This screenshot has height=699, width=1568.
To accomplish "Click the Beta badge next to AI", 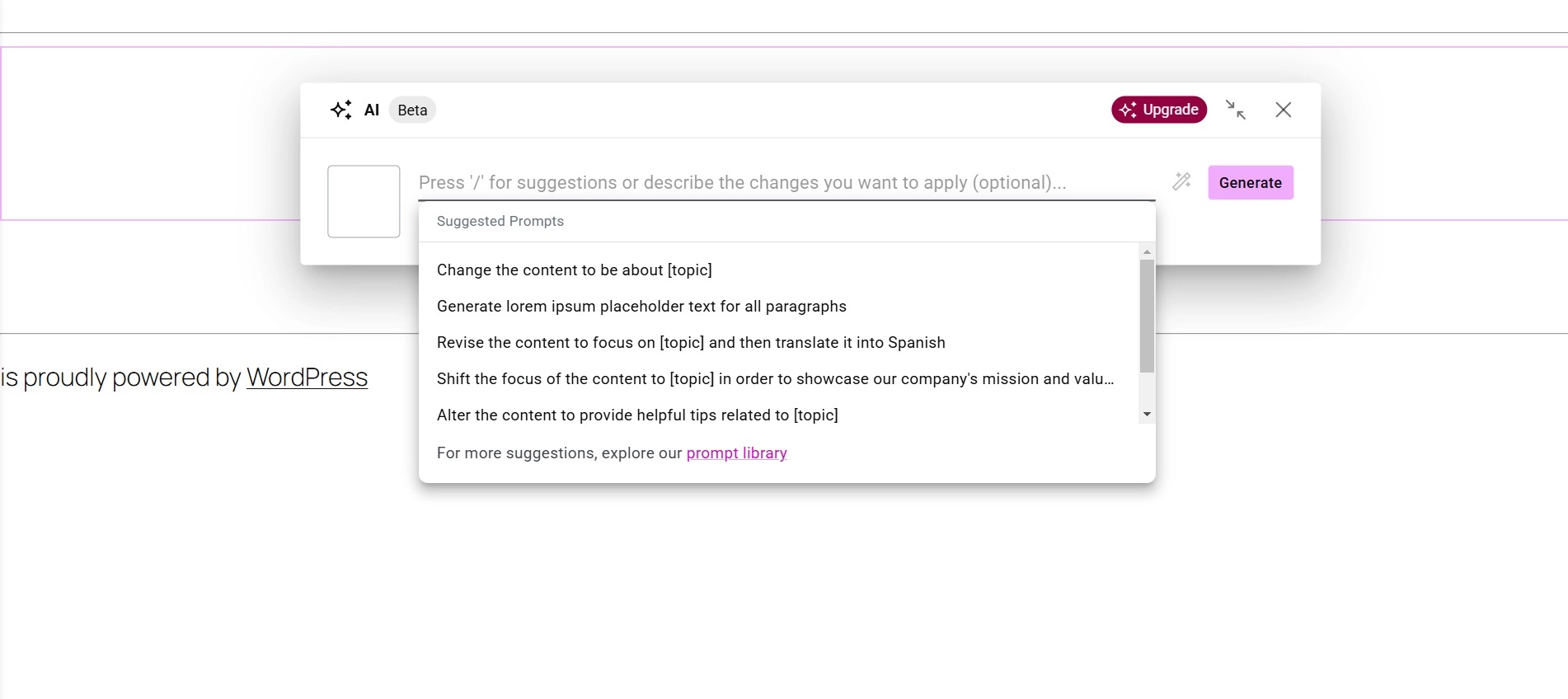I will (412, 110).
